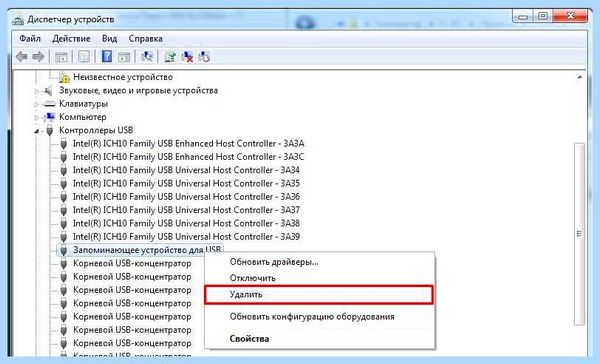Click the Forward arrow in the toolbar
The height and width of the screenshot is (364, 600).
point(38,57)
